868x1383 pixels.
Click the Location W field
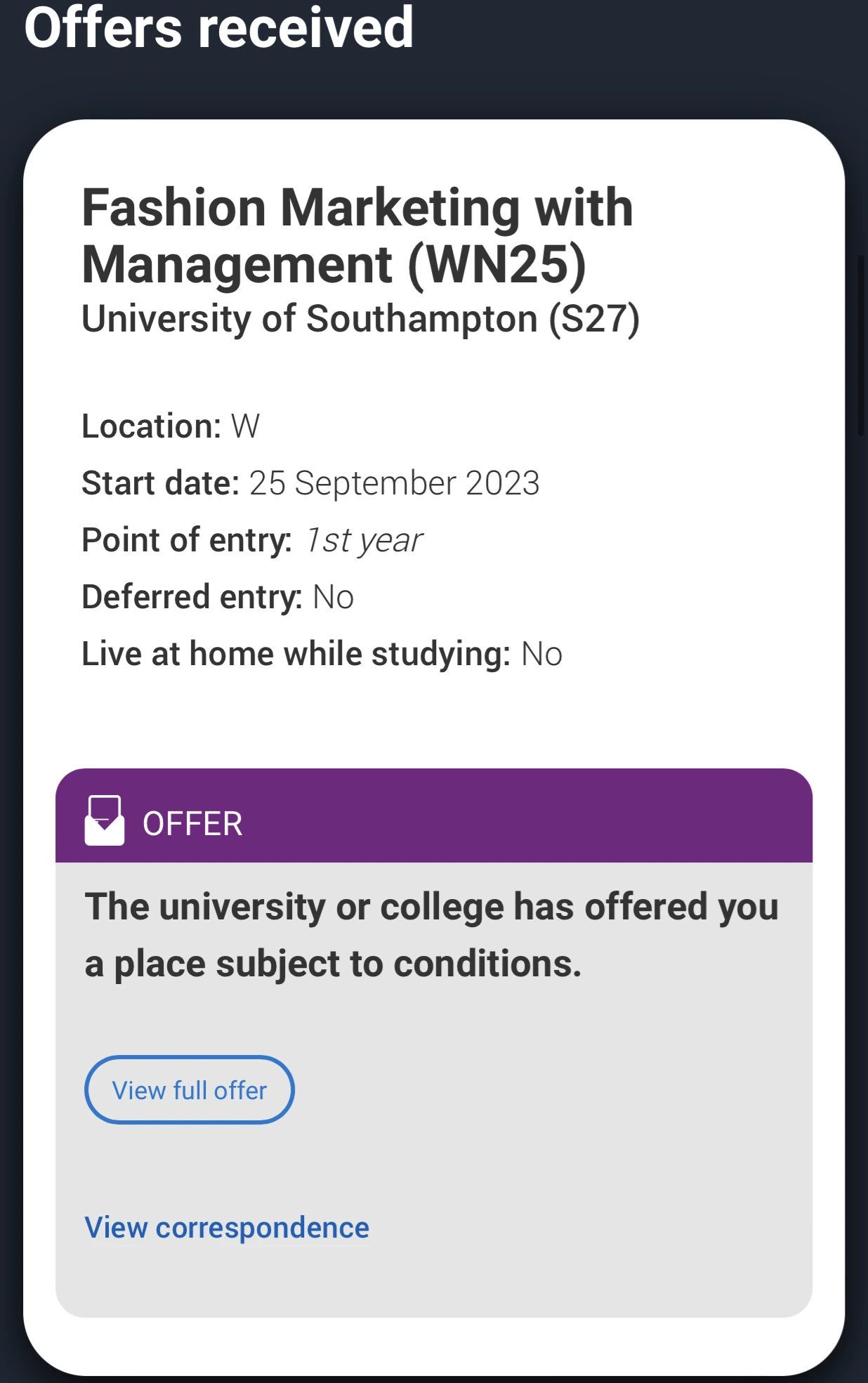[171, 426]
